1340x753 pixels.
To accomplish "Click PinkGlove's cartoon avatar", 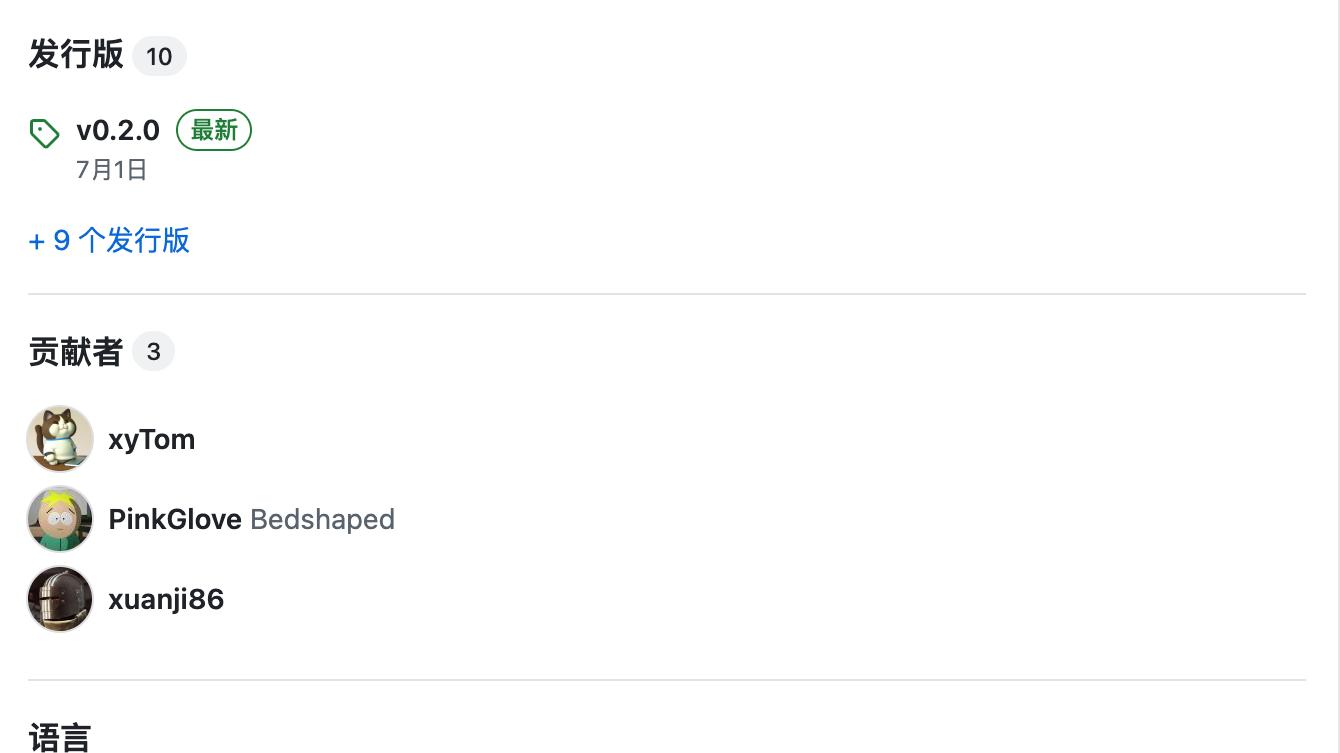I will [60, 519].
